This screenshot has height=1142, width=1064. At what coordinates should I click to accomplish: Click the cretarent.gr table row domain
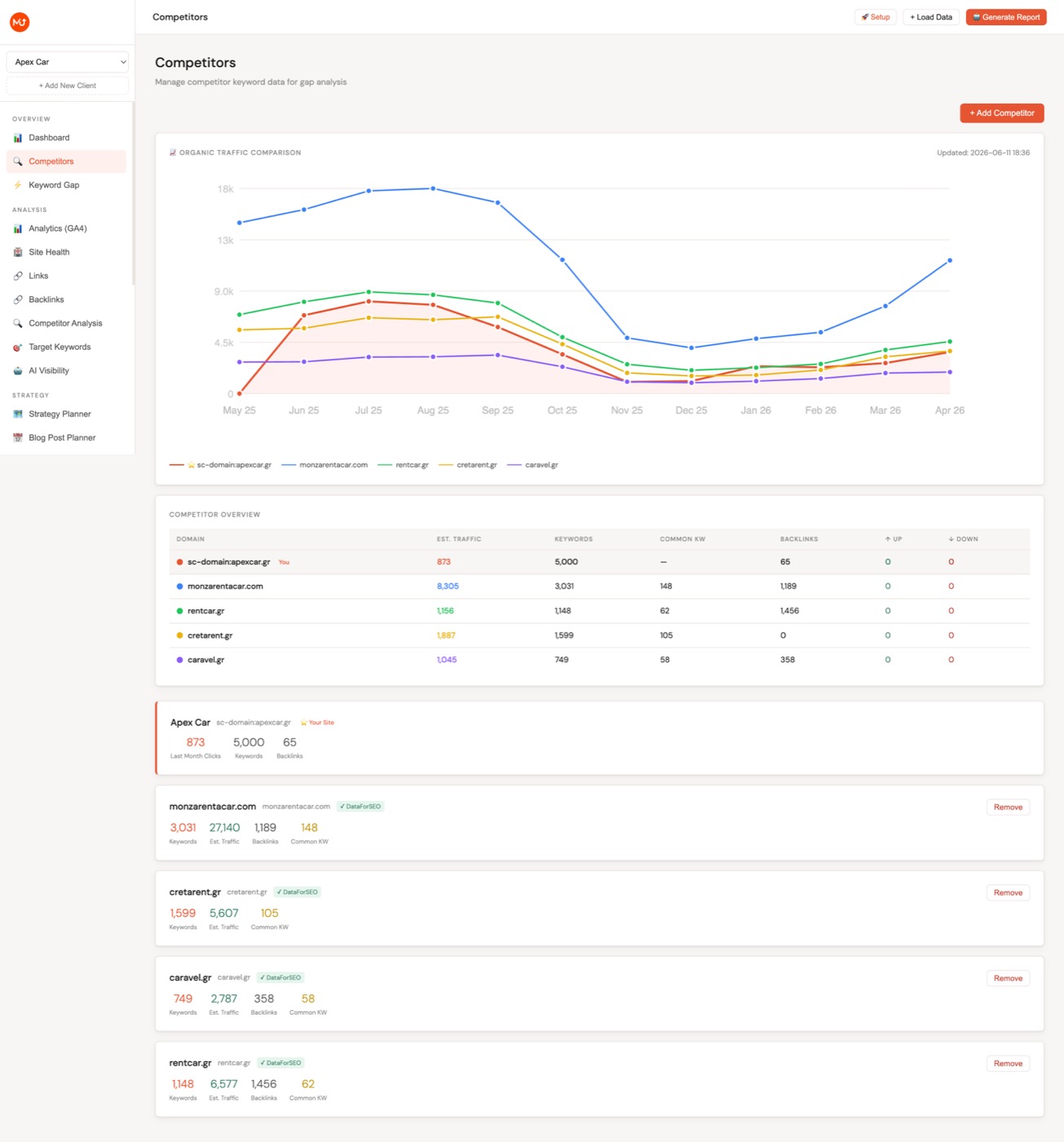[x=210, y=635]
